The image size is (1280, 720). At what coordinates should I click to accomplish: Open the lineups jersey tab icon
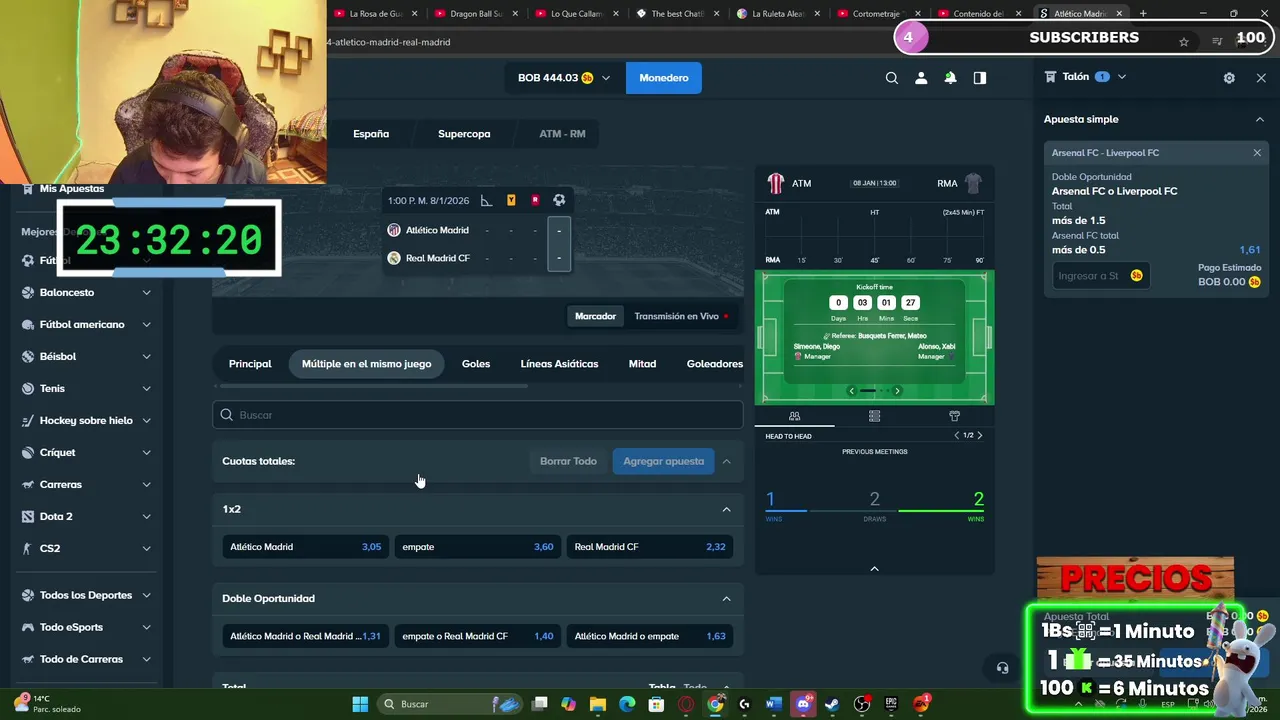coord(954,416)
